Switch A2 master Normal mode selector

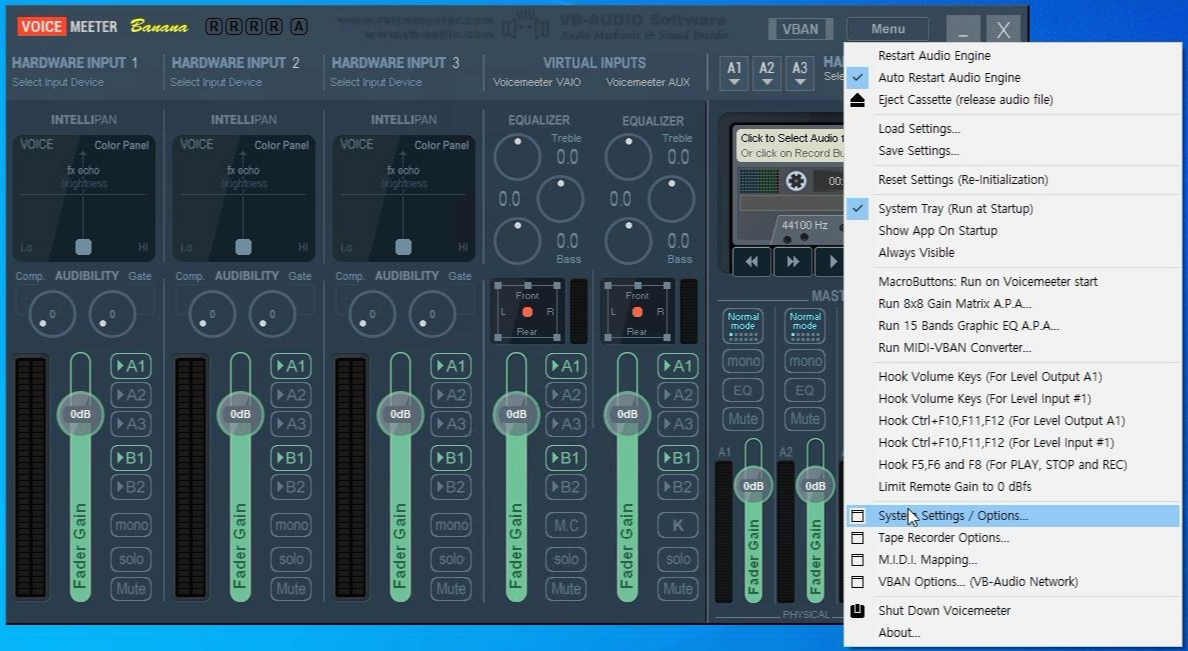pos(805,326)
